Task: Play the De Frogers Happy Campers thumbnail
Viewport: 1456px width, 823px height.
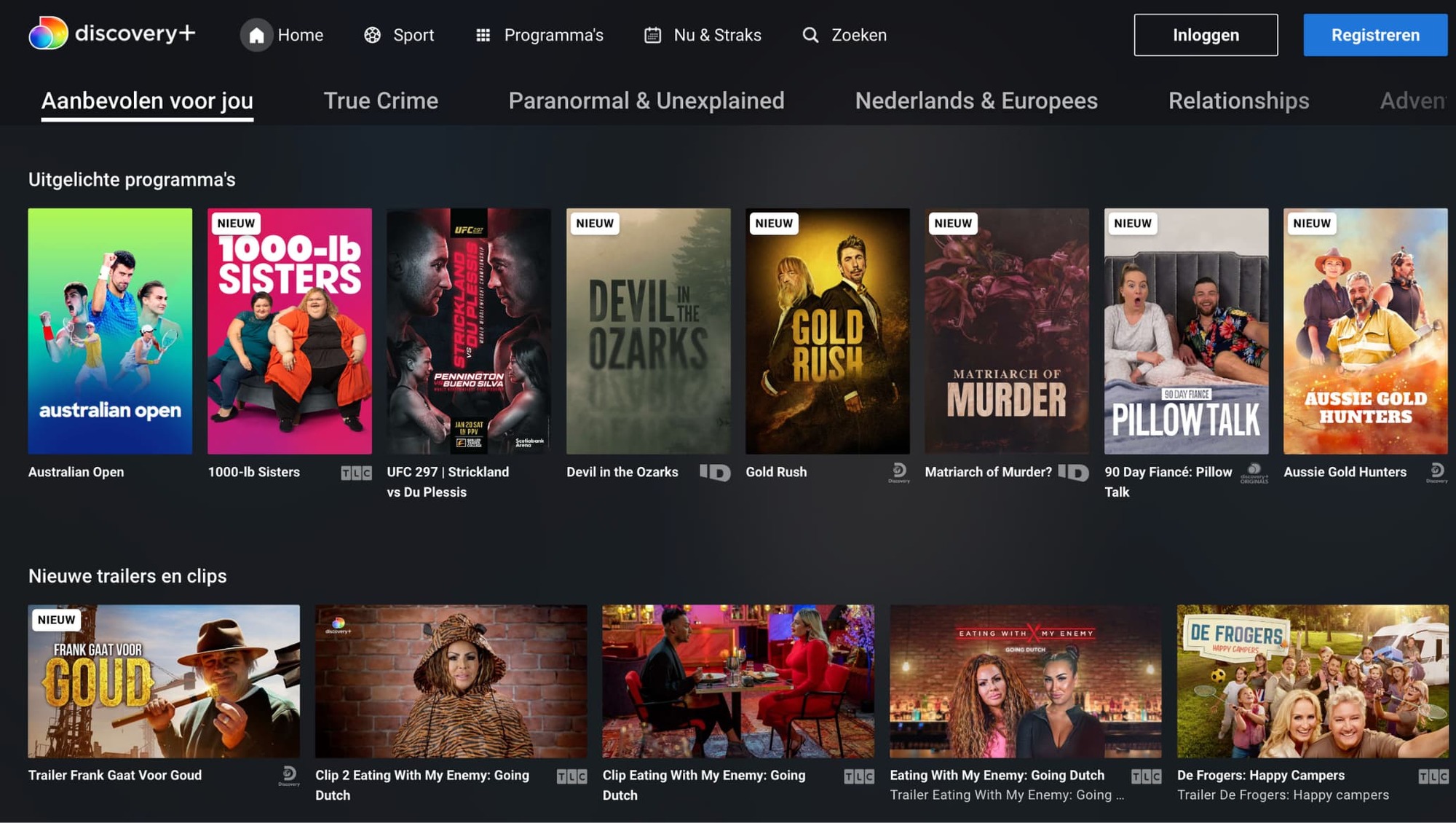Action: [x=1313, y=681]
